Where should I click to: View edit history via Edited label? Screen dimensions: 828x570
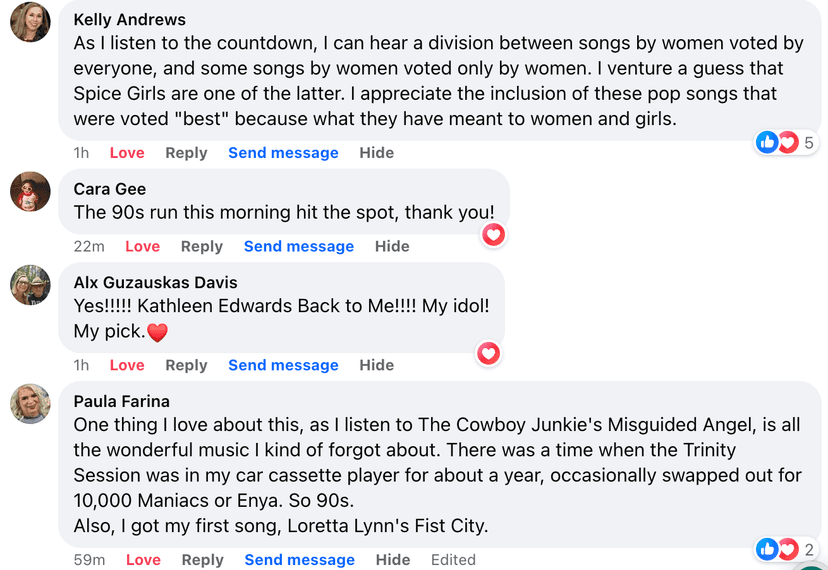click(x=453, y=560)
